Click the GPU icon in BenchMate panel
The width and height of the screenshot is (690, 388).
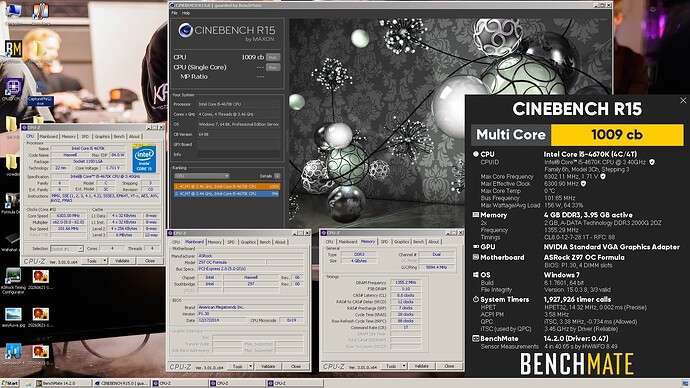pyautogui.click(x=475, y=247)
